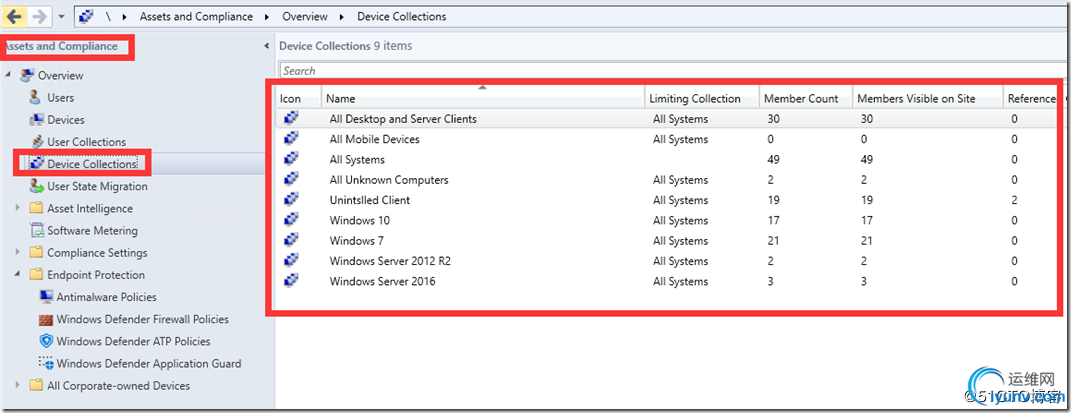The width and height of the screenshot is (1071, 413).
Task: Click the Overview node icon
Action: [27, 75]
